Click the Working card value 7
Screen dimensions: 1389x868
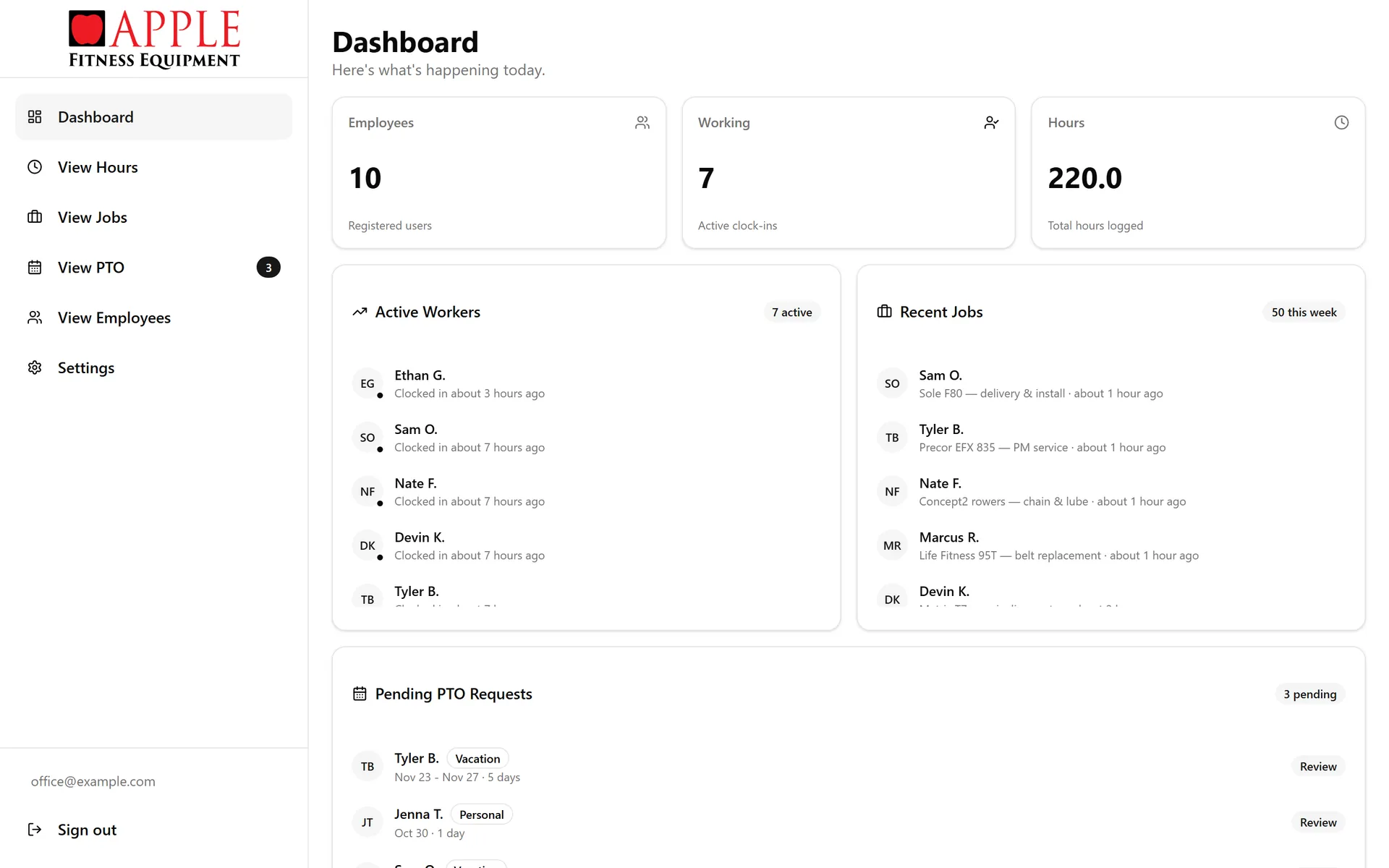coord(706,178)
